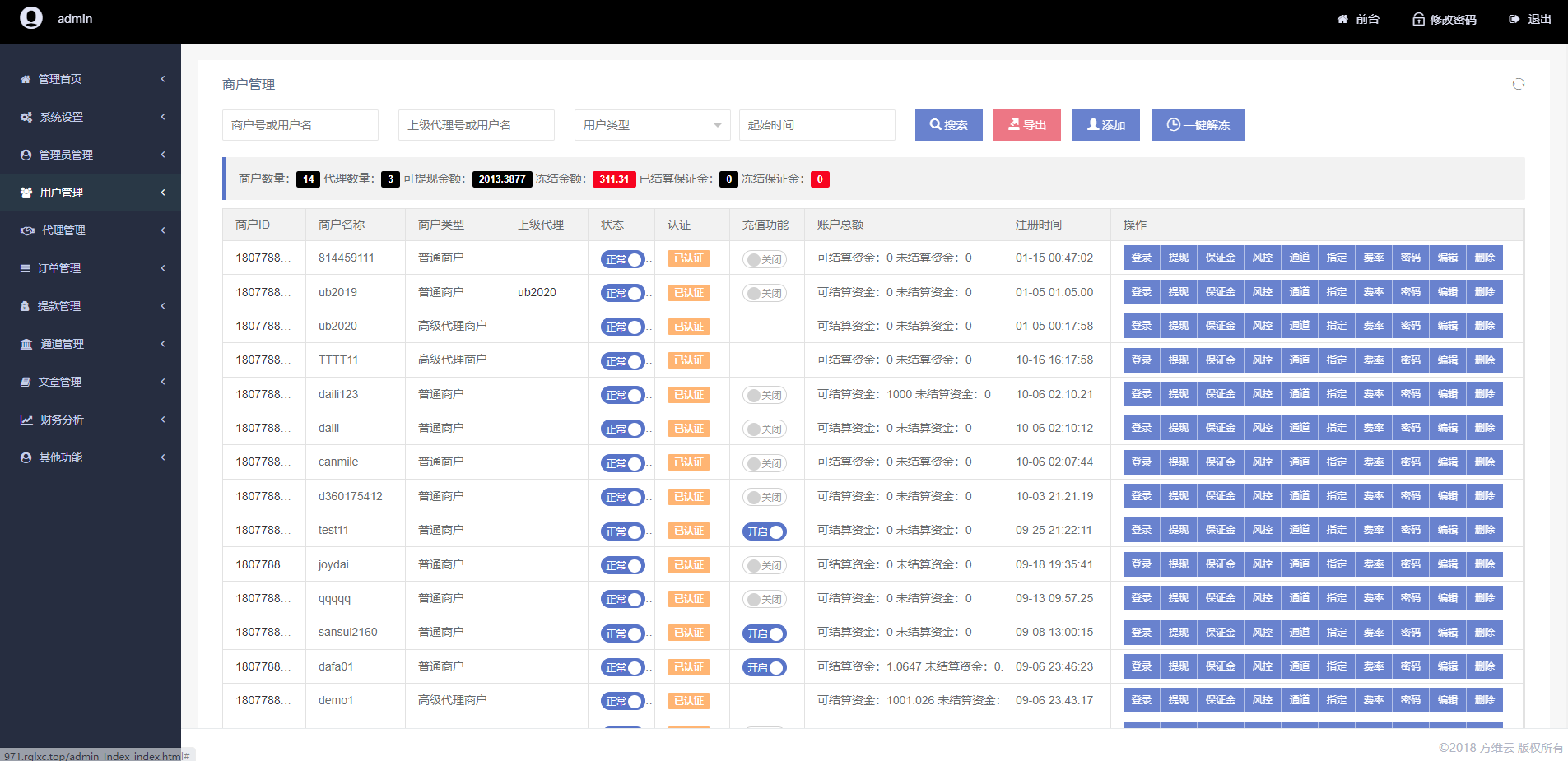This screenshot has width=1568, height=761.
Task: Toggle the 状态 switch for merchant ub2019
Action: click(622, 293)
